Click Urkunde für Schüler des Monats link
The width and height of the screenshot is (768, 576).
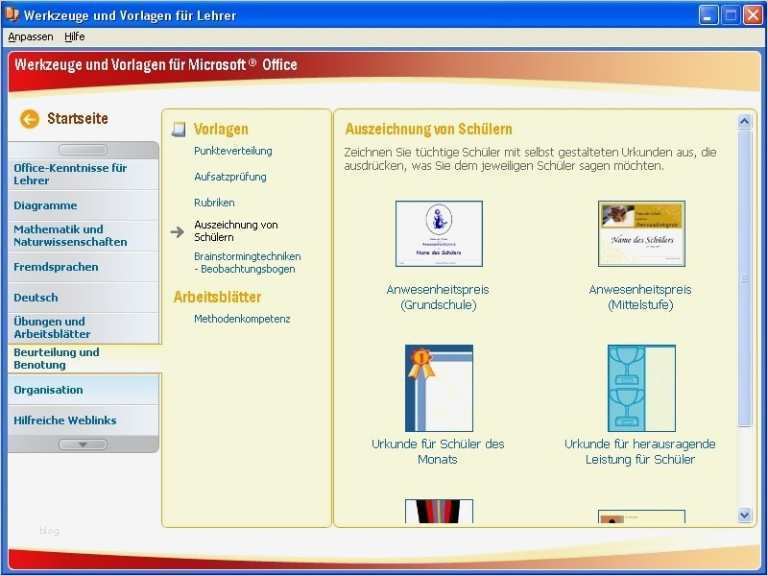(438, 452)
